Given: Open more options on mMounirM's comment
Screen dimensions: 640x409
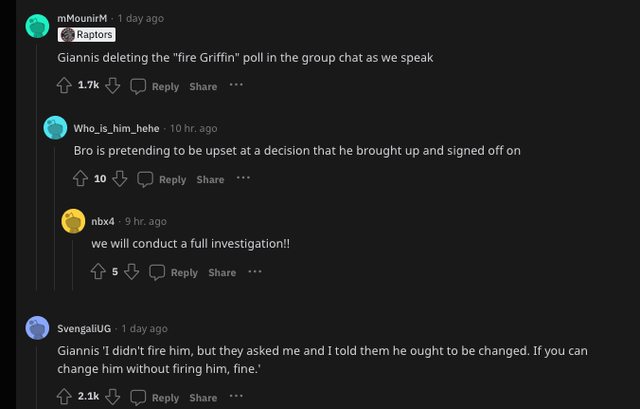Looking at the screenshot, I should [x=236, y=86].
